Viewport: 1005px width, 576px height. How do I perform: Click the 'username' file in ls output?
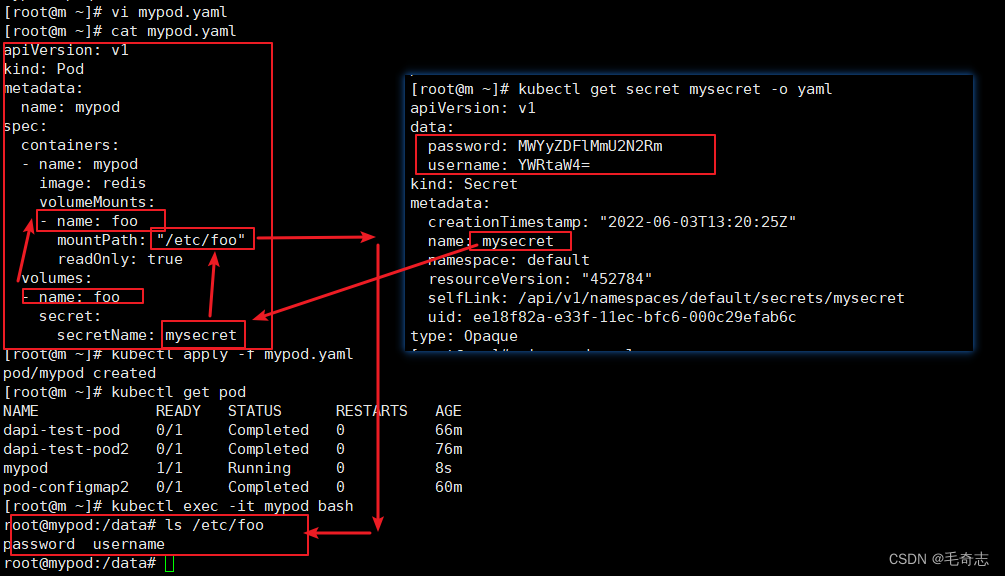(x=128, y=545)
